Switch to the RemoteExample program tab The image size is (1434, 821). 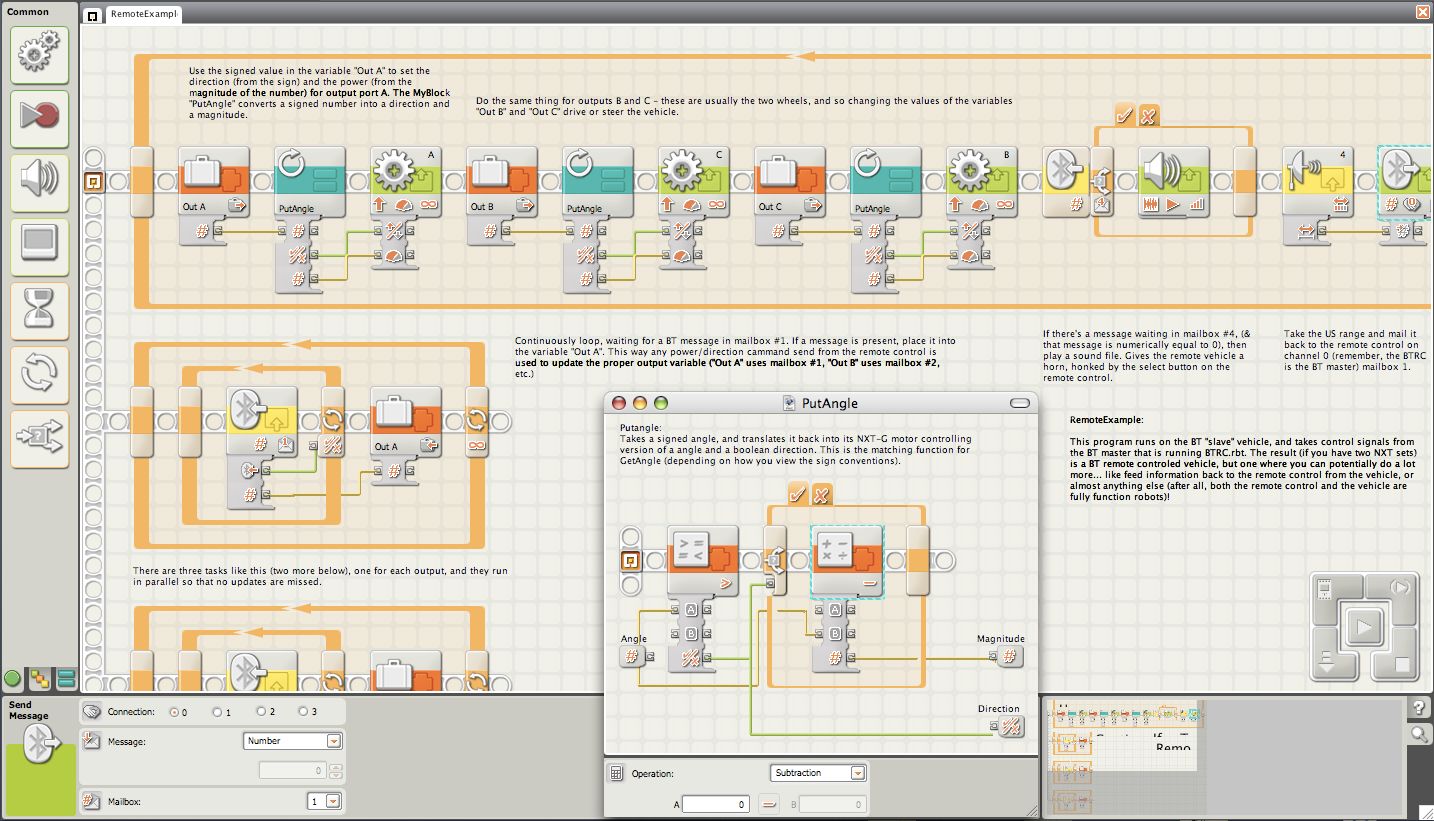coord(143,15)
